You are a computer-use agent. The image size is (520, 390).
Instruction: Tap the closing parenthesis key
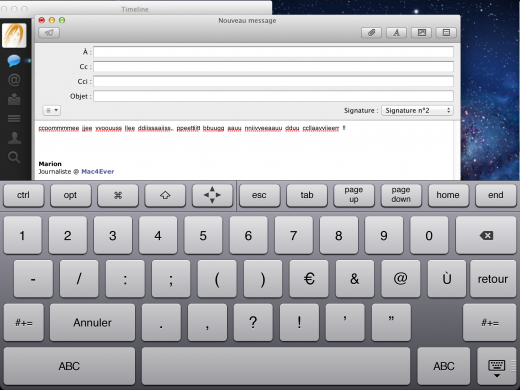point(263,279)
